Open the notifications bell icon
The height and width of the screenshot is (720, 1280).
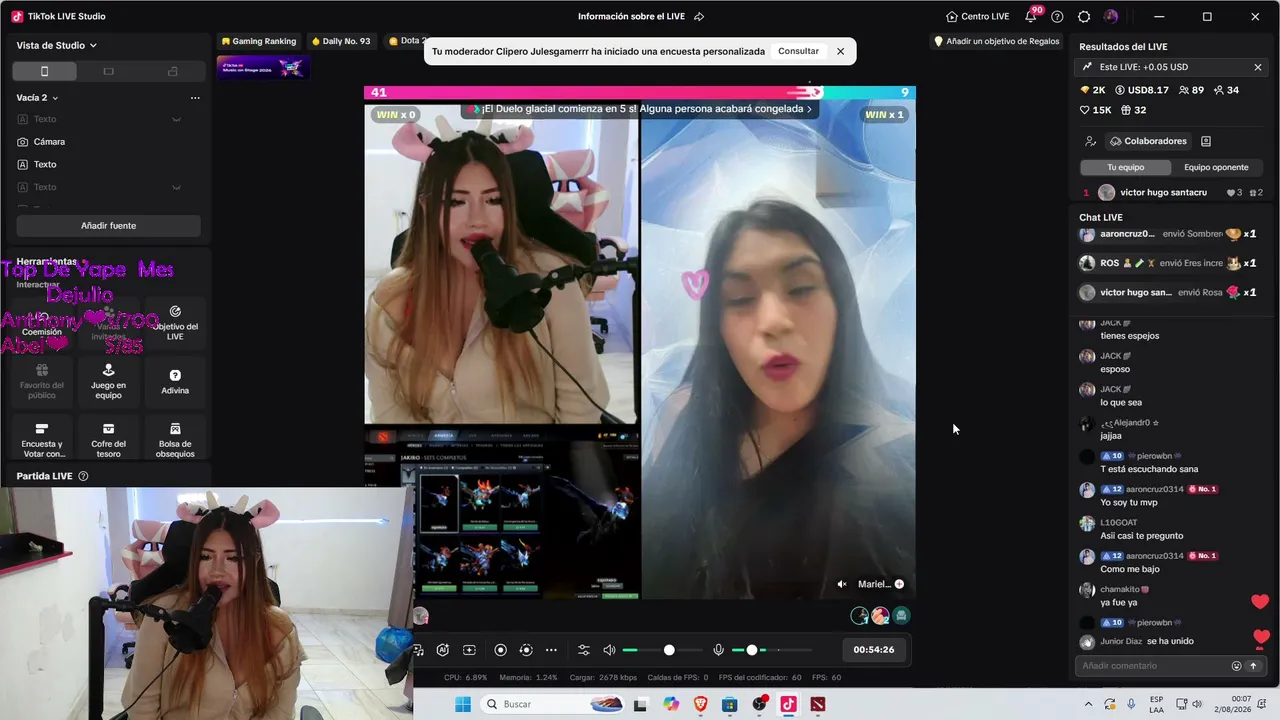pos(1031,16)
